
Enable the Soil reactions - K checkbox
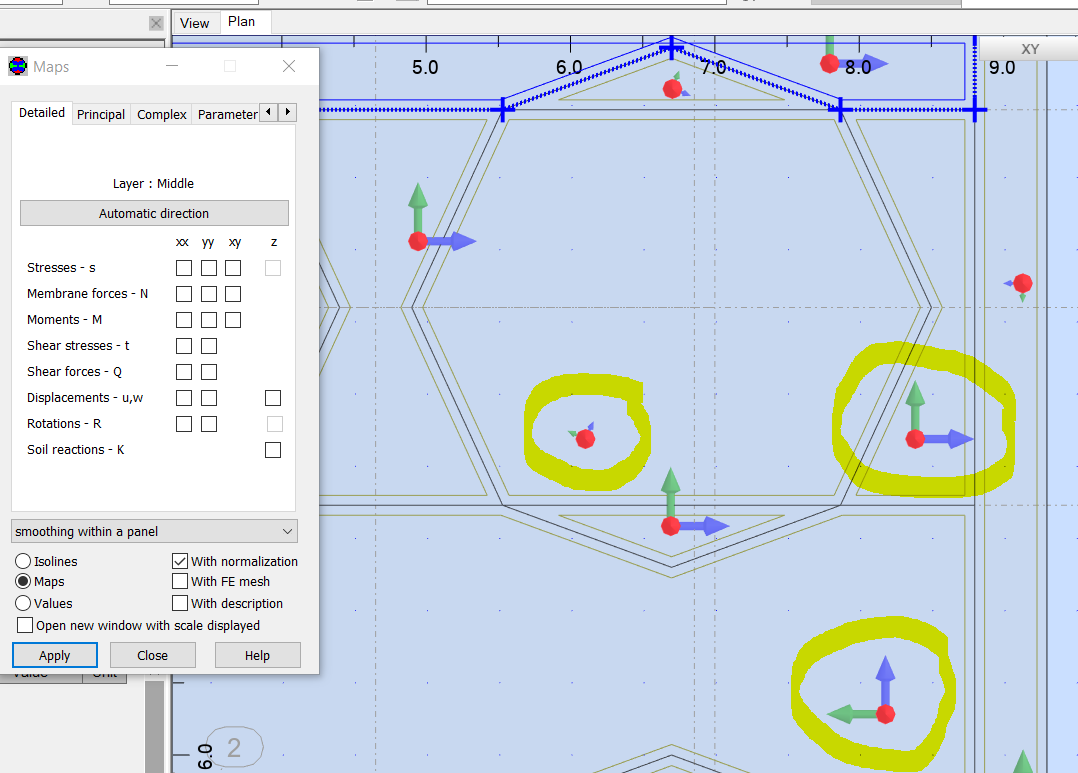tap(273, 449)
